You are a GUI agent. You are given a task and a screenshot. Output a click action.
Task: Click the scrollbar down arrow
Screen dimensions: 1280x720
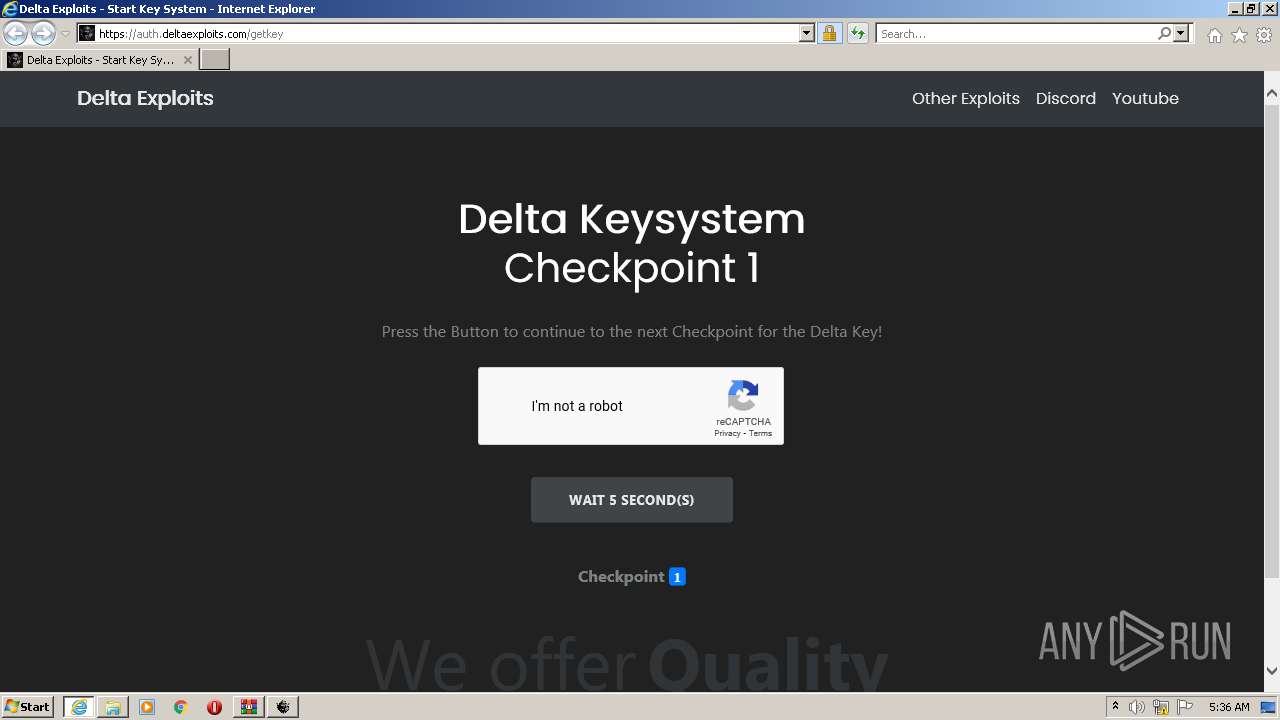click(x=1272, y=671)
